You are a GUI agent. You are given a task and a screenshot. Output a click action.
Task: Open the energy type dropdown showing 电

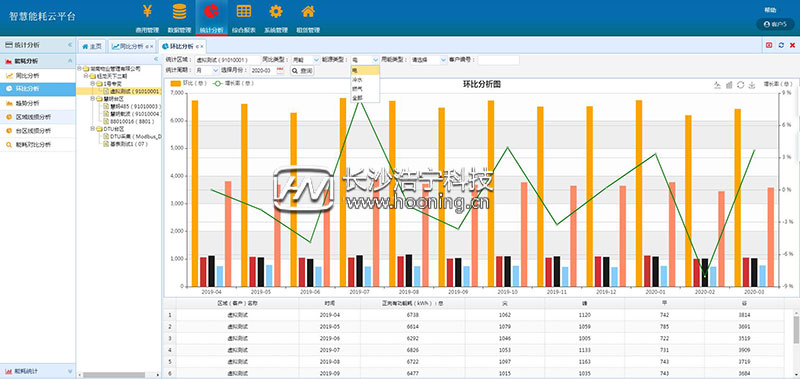pos(365,60)
